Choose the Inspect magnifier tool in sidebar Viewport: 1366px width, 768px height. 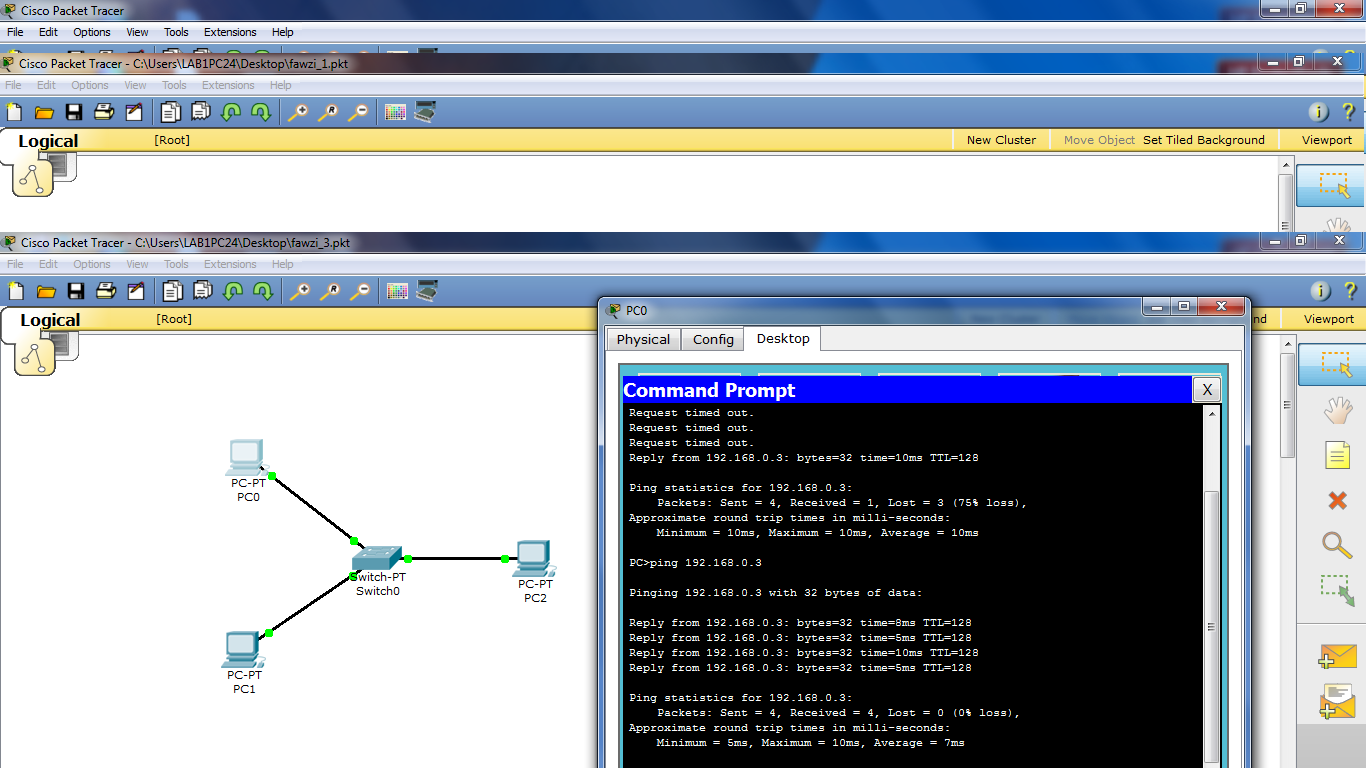pyautogui.click(x=1337, y=545)
